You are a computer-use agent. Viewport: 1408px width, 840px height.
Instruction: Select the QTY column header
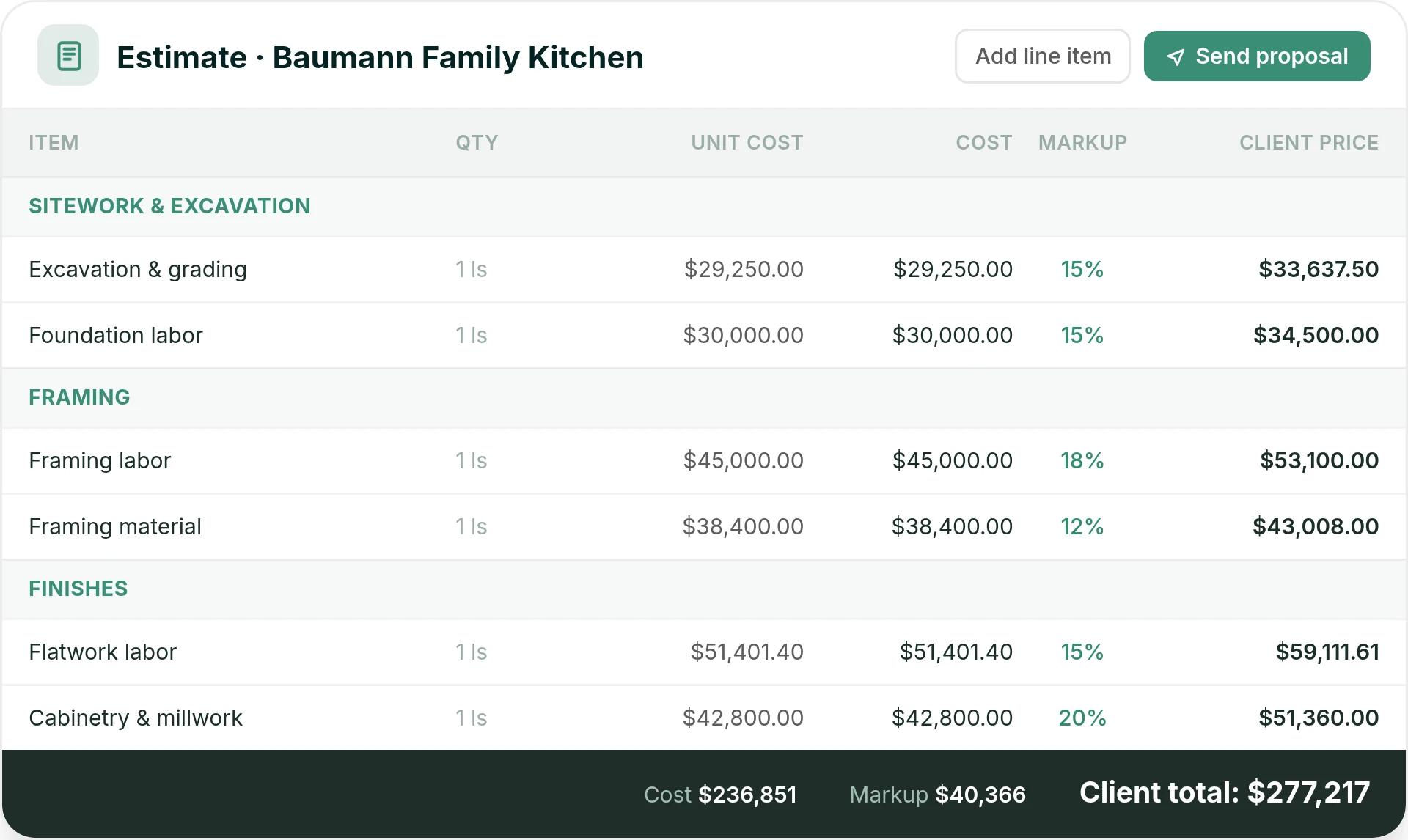point(477,142)
